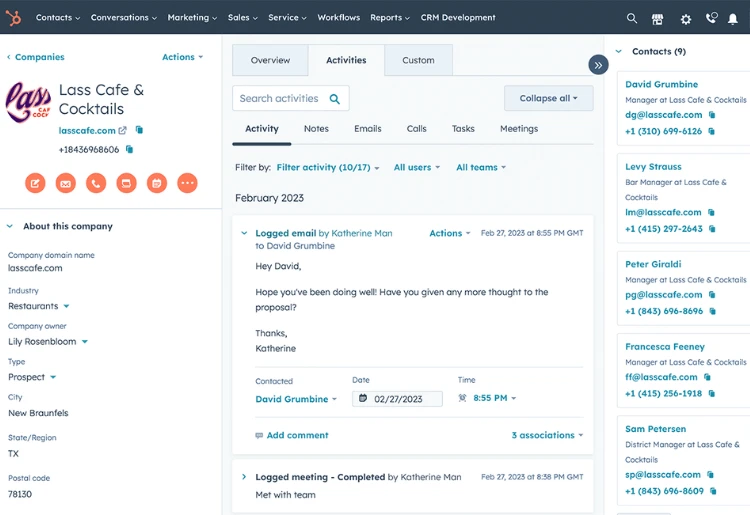Image resolution: width=750 pixels, height=515 pixels.
Task: Click the search magnifier in top navigation
Action: pyautogui.click(x=631, y=18)
